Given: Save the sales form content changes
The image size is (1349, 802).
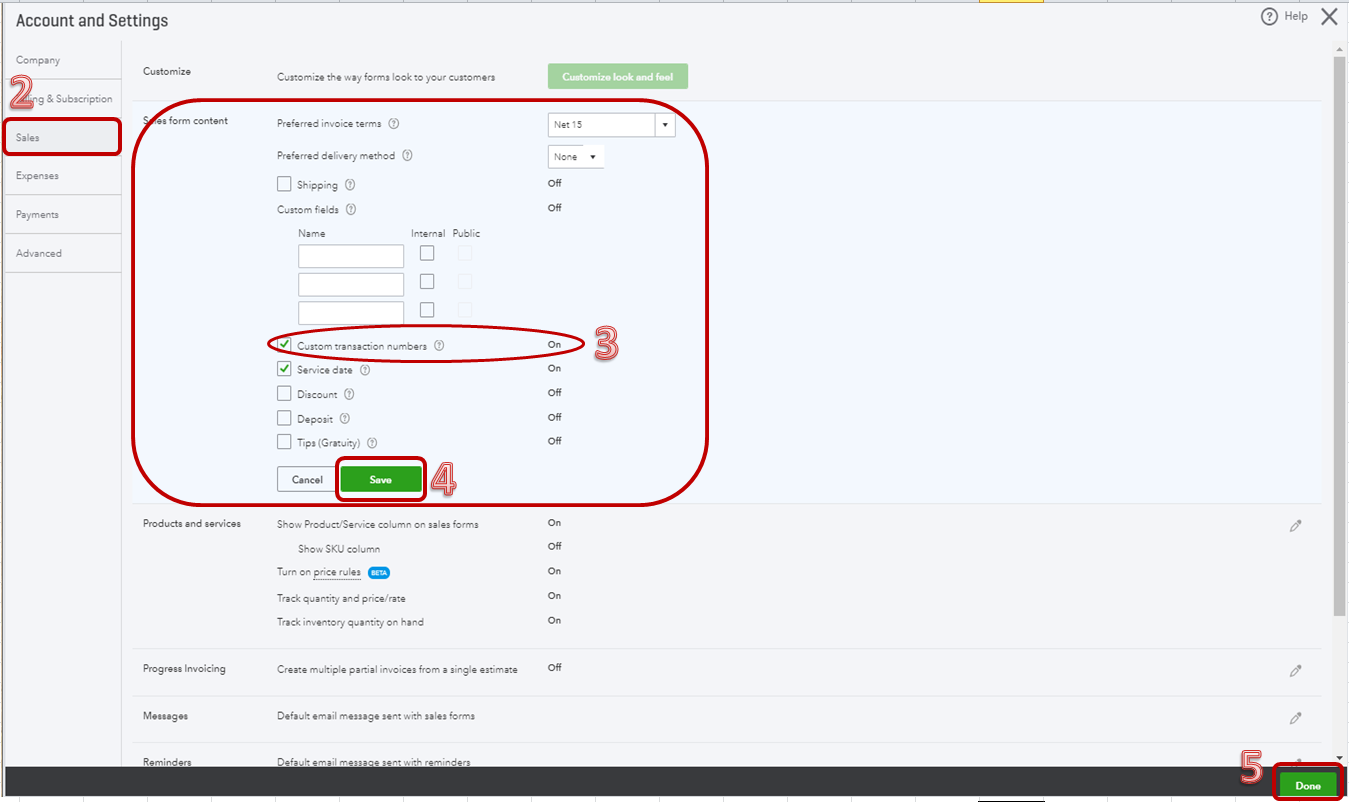Looking at the screenshot, I should coord(381,480).
